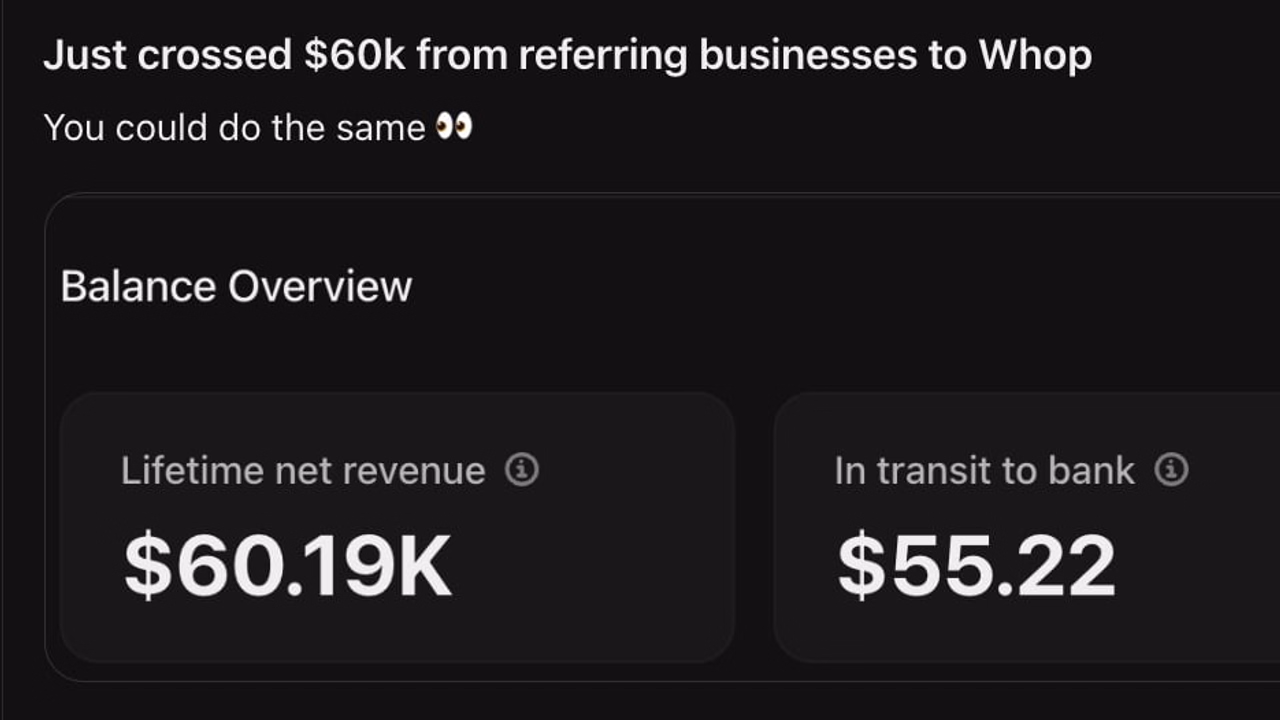Open the In transit to bank card
Viewport: 1280px width, 720px height.
pos(1027,527)
